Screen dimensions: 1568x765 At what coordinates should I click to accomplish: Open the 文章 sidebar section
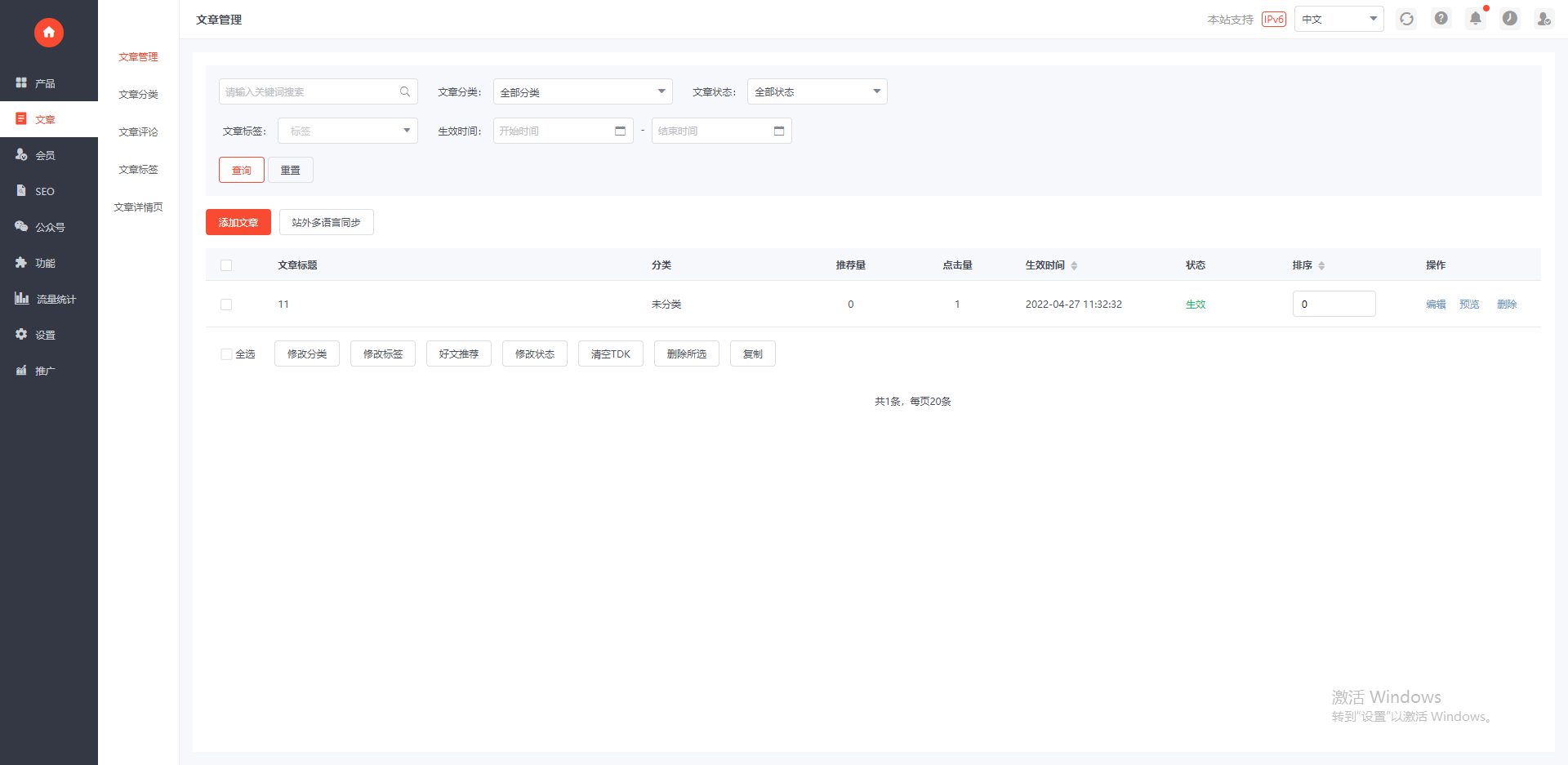49,119
